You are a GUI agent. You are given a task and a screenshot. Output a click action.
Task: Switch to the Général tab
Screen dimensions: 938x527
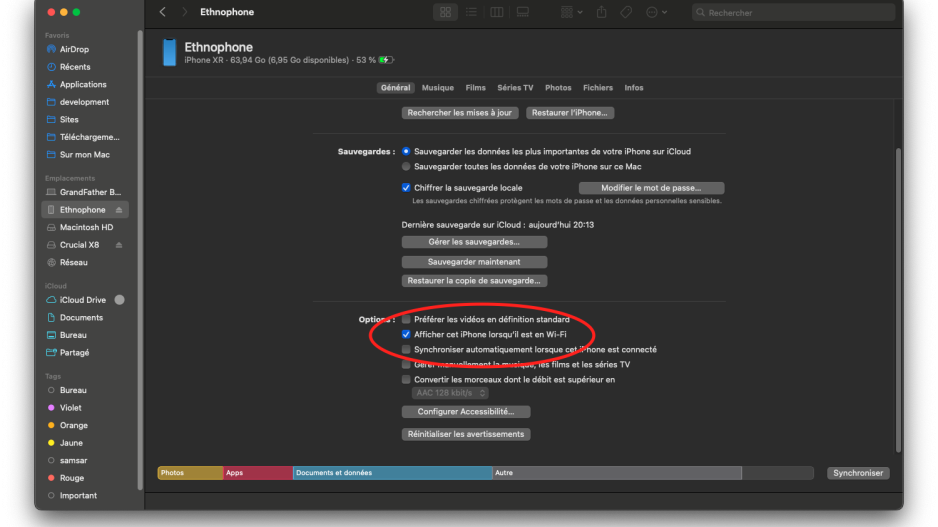tap(395, 87)
